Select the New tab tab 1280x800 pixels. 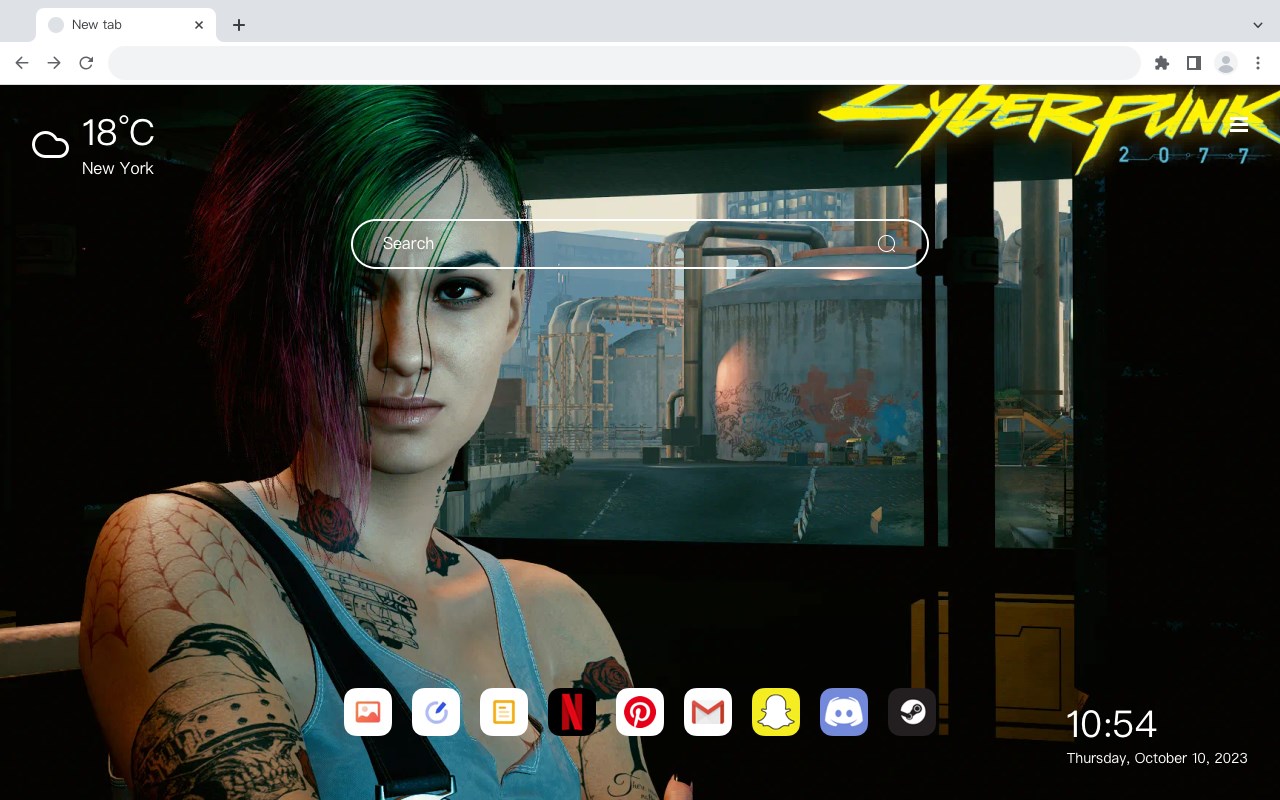pyautogui.click(x=126, y=25)
